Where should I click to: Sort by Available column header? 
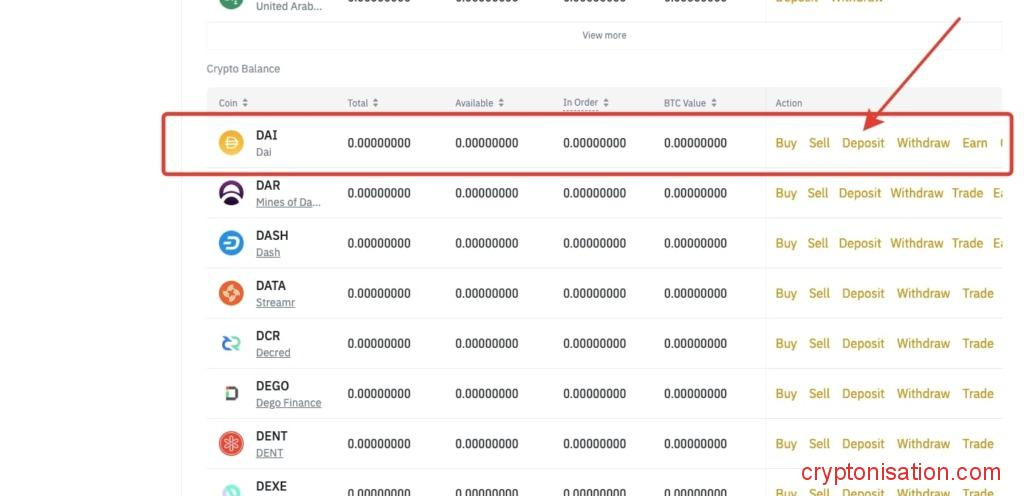pos(477,103)
